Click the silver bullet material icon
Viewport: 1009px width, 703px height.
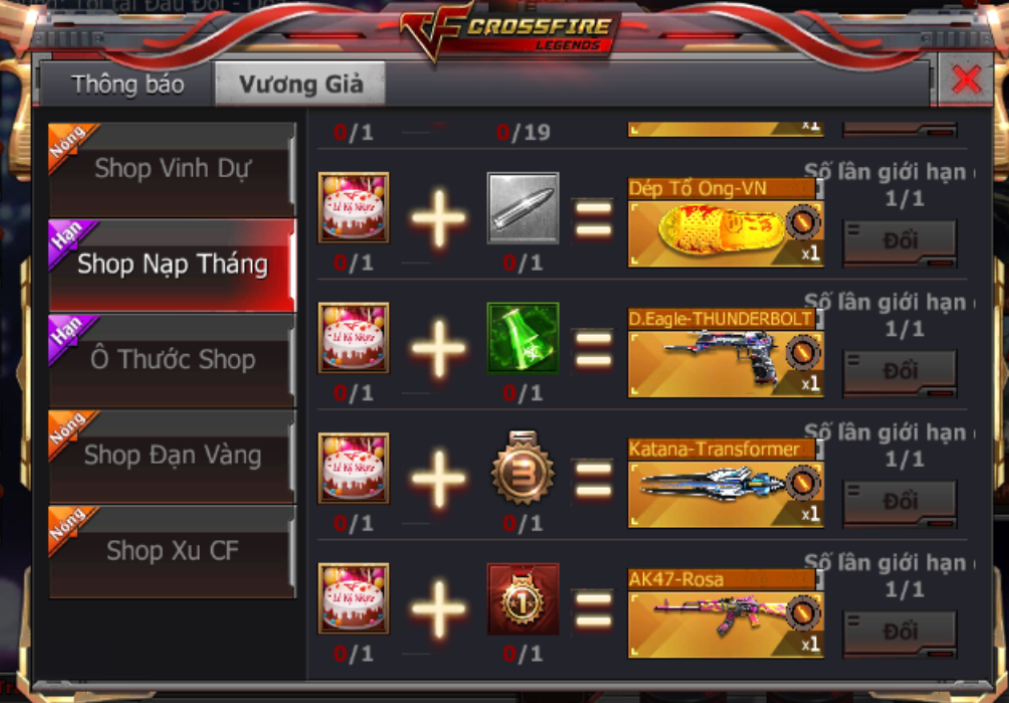point(523,207)
